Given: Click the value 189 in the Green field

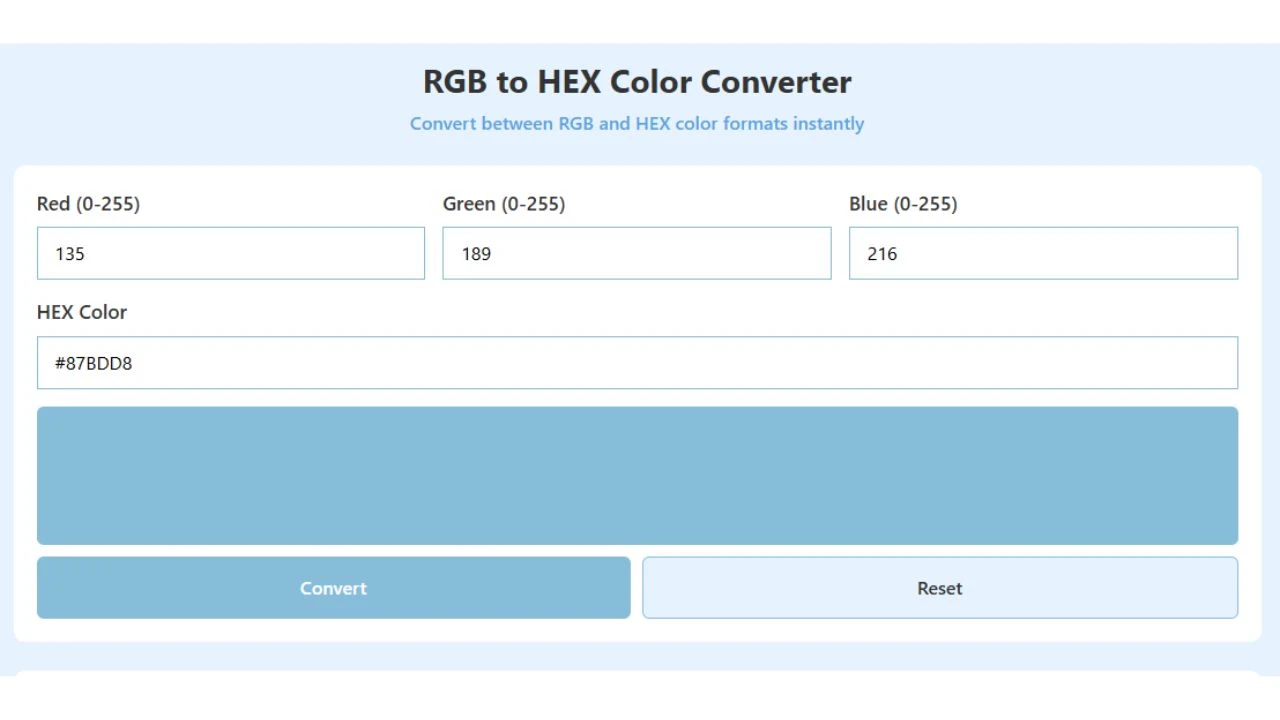Looking at the screenshot, I should pyautogui.click(x=476, y=254).
